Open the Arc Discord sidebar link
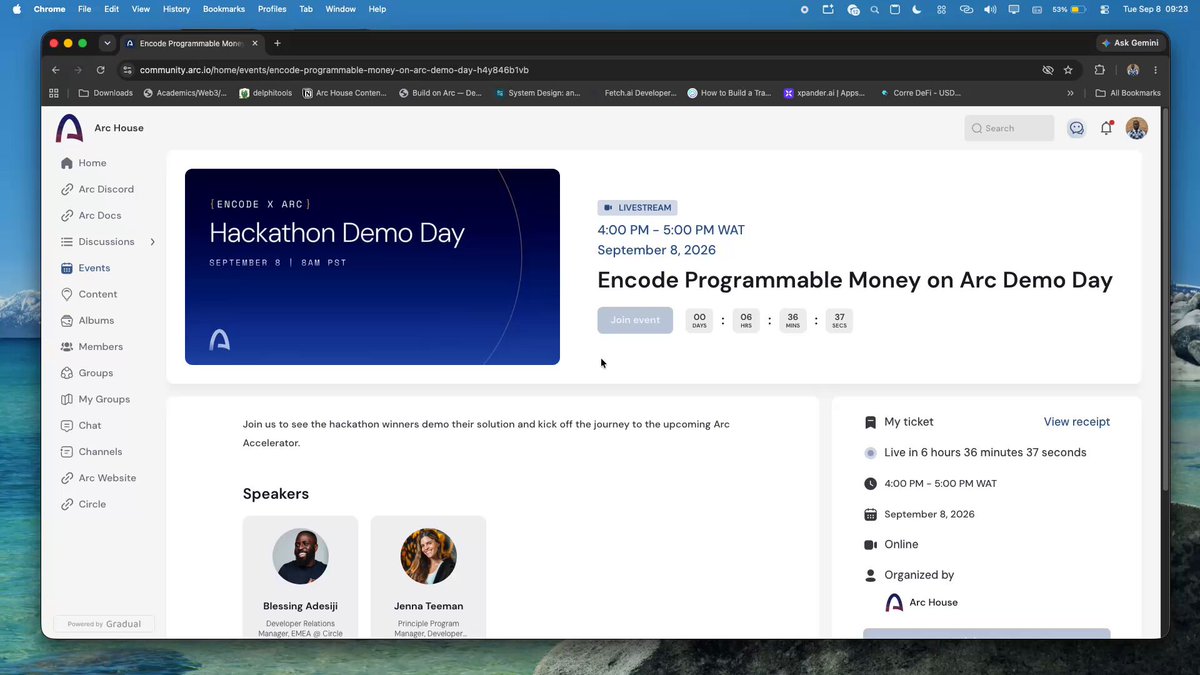1200x675 pixels. pos(97,189)
